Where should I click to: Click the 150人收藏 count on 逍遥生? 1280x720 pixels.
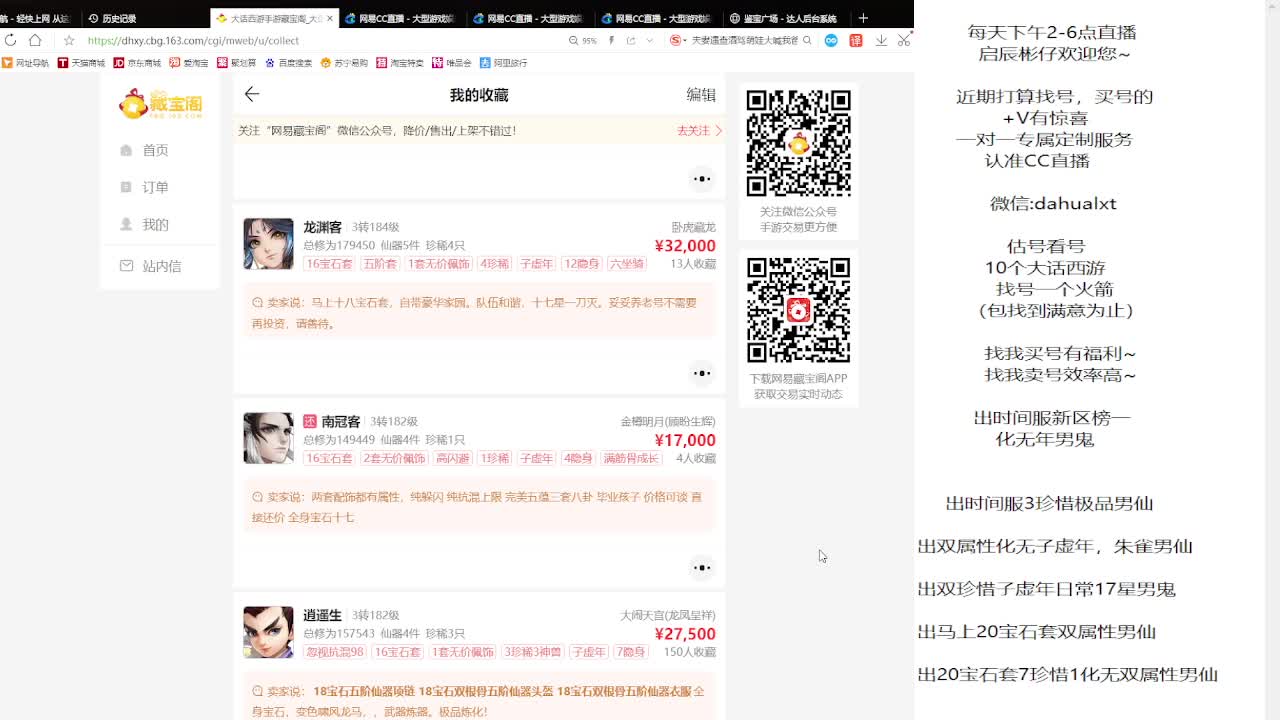[x=690, y=652]
